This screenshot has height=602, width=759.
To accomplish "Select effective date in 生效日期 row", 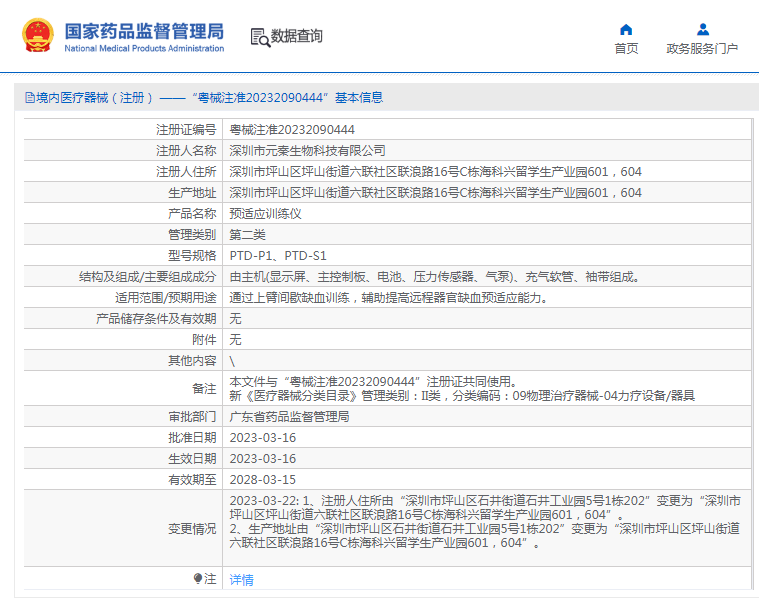I will [262, 459].
